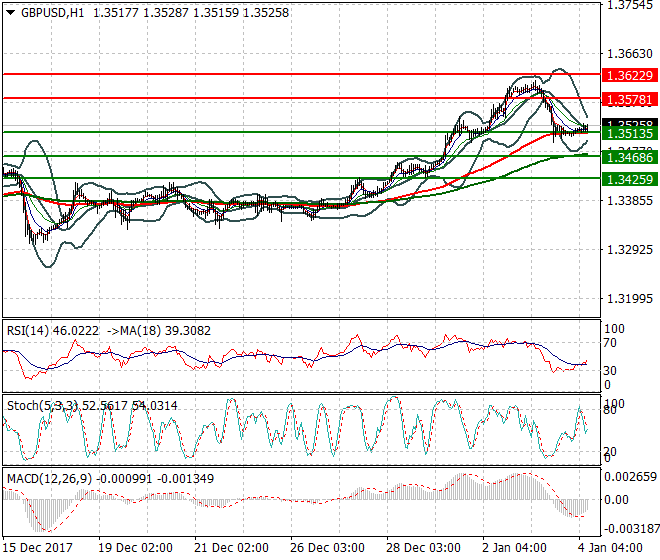This screenshot has height=560, width=660.
Task: Select the RSI(14) 46.0222 indicator label
Action: click(53, 331)
